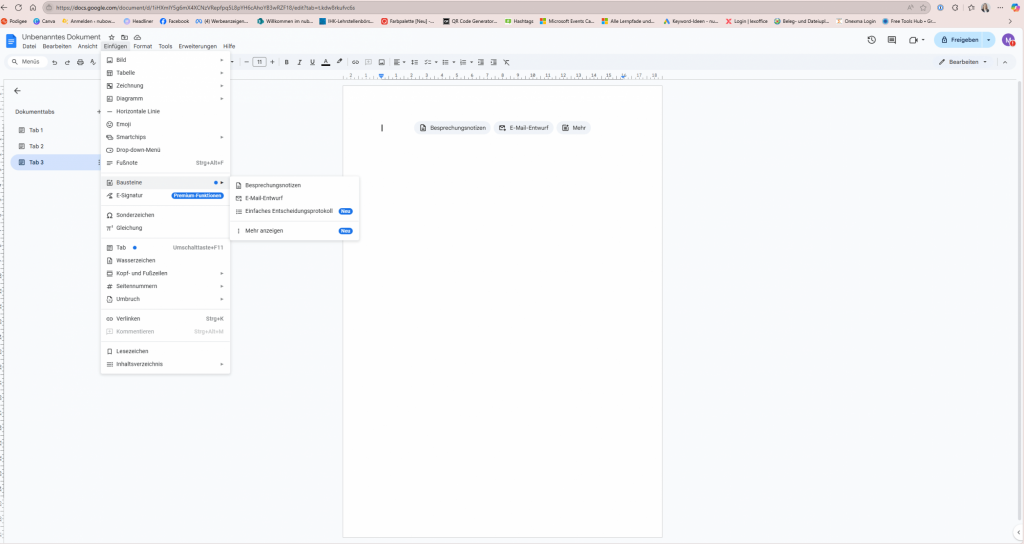Click the Mehr chip in document
Viewport: 1024px width, 544px height.
point(574,128)
